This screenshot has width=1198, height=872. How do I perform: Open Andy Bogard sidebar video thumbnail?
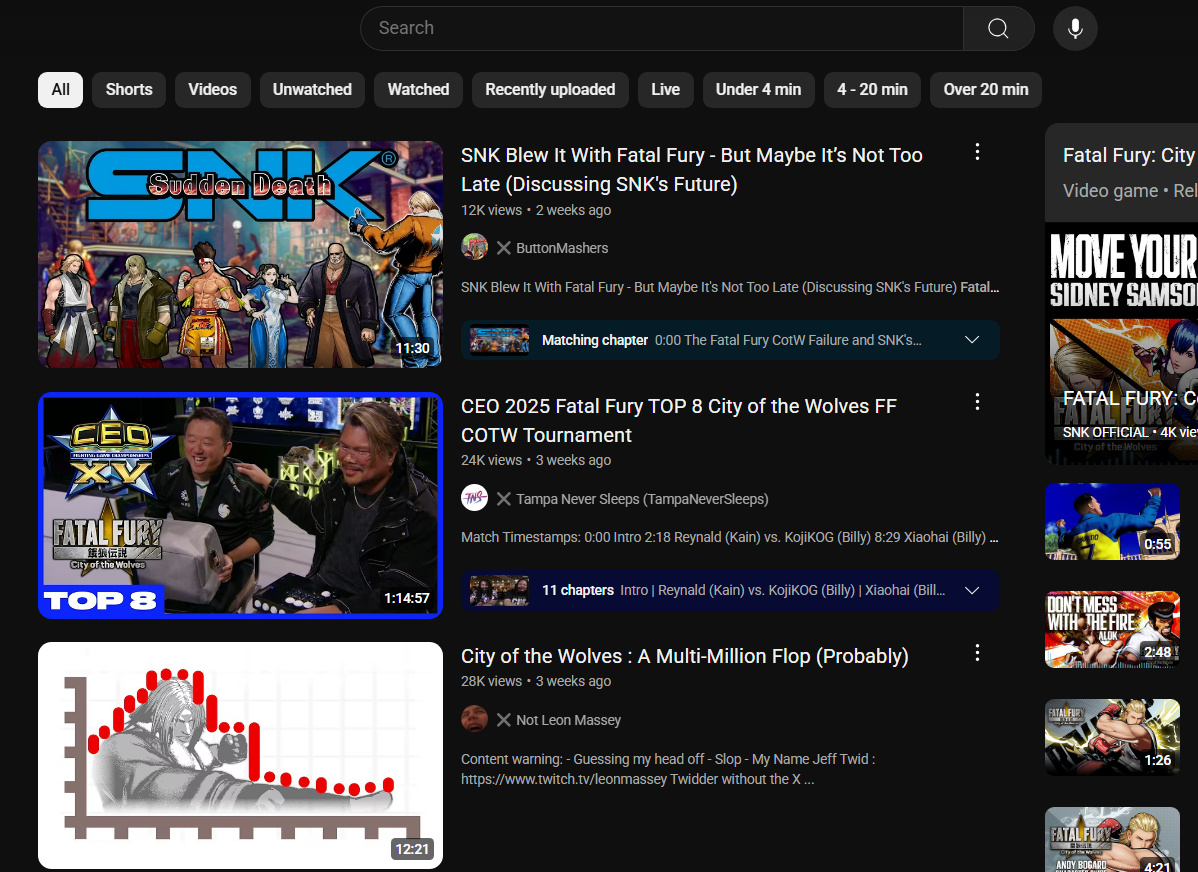click(1112, 839)
